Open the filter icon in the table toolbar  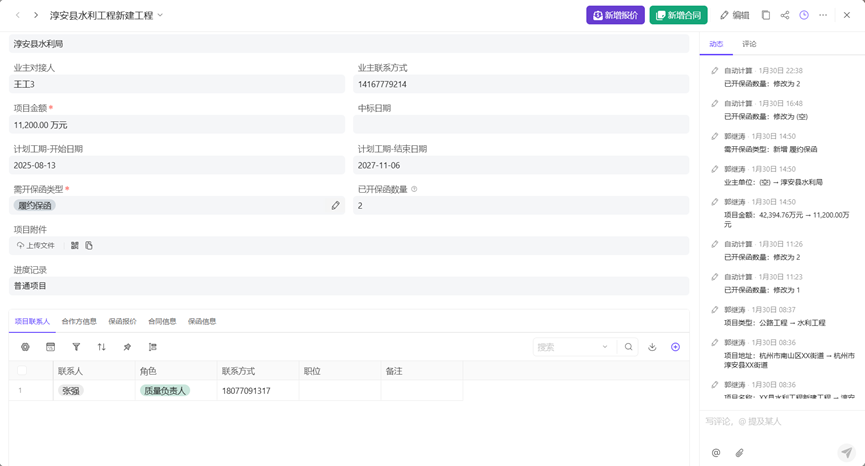click(76, 347)
